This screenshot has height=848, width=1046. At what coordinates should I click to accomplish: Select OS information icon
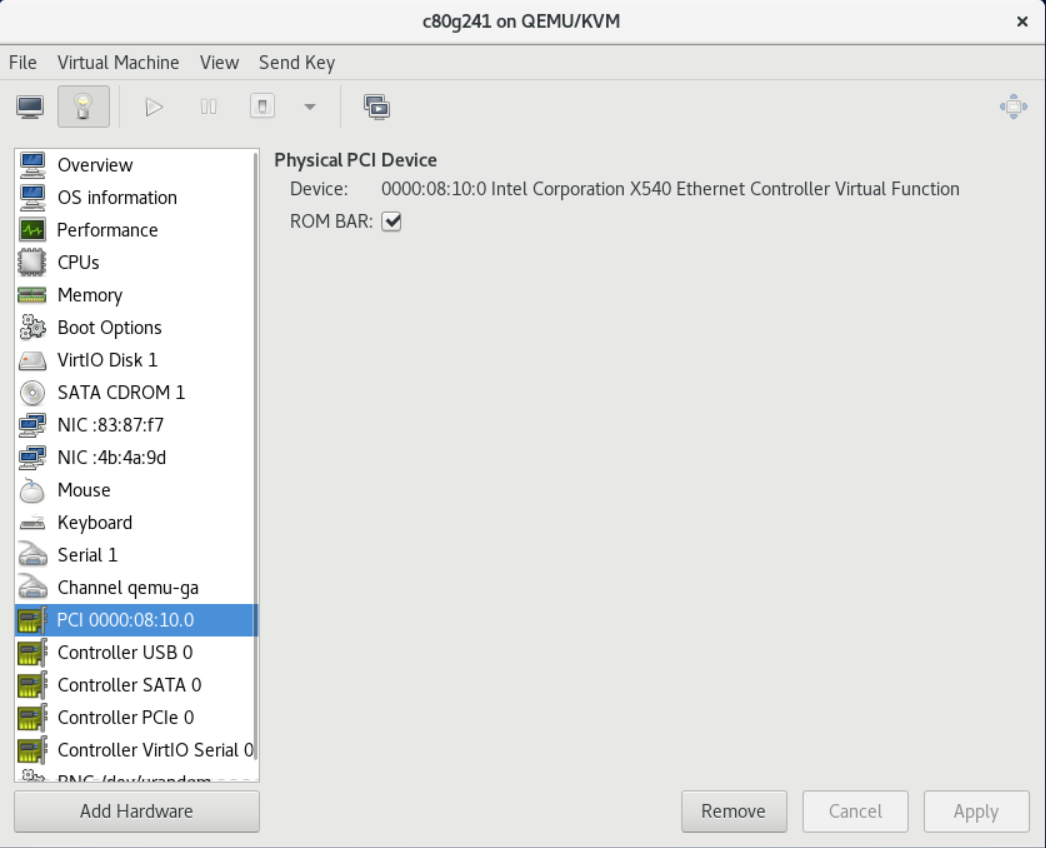click(32, 197)
